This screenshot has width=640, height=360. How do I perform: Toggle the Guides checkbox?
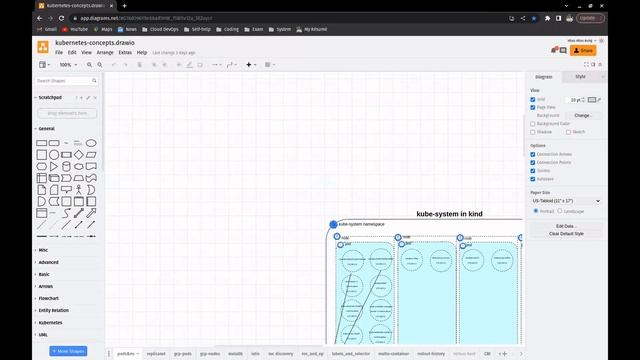533,171
